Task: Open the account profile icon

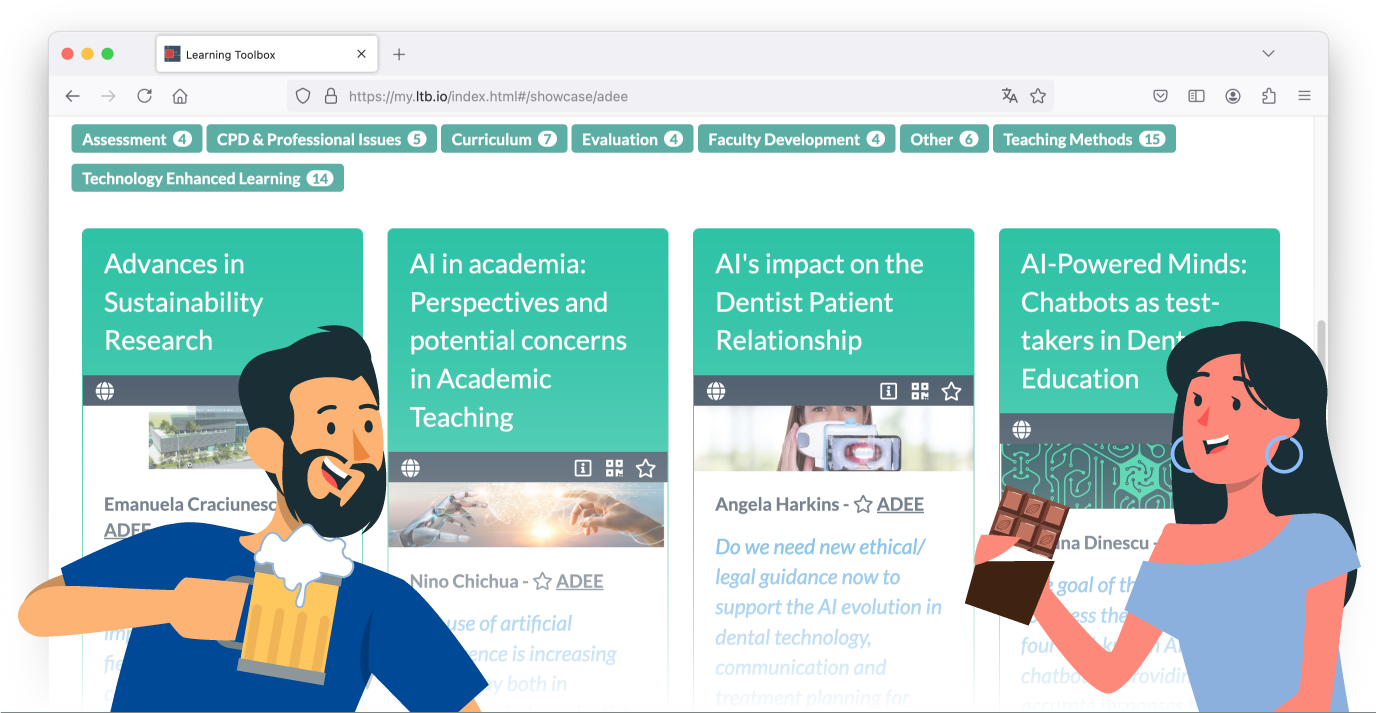Action: pos(1233,96)
